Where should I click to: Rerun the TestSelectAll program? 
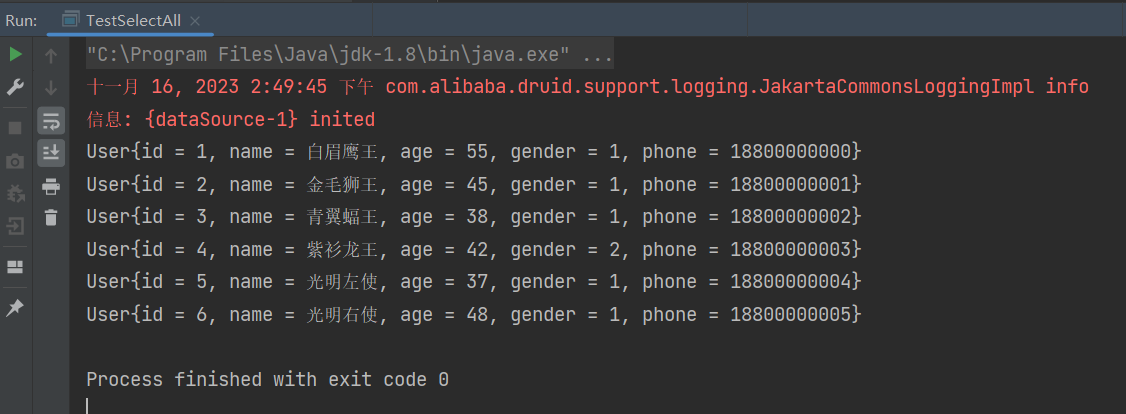15,54
